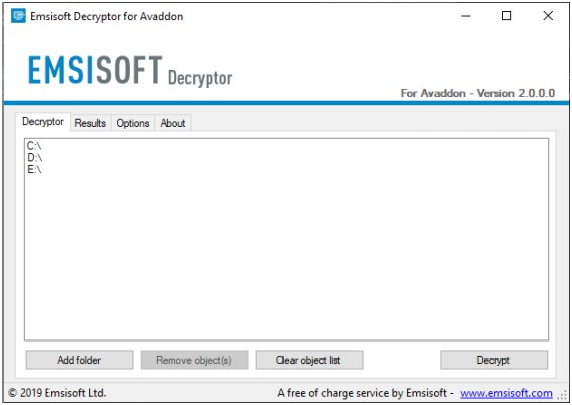Maximize the Emsisoft Decryptor window
Screen dimensions: 572x405
pyautogui.click(x=506, y=16)
